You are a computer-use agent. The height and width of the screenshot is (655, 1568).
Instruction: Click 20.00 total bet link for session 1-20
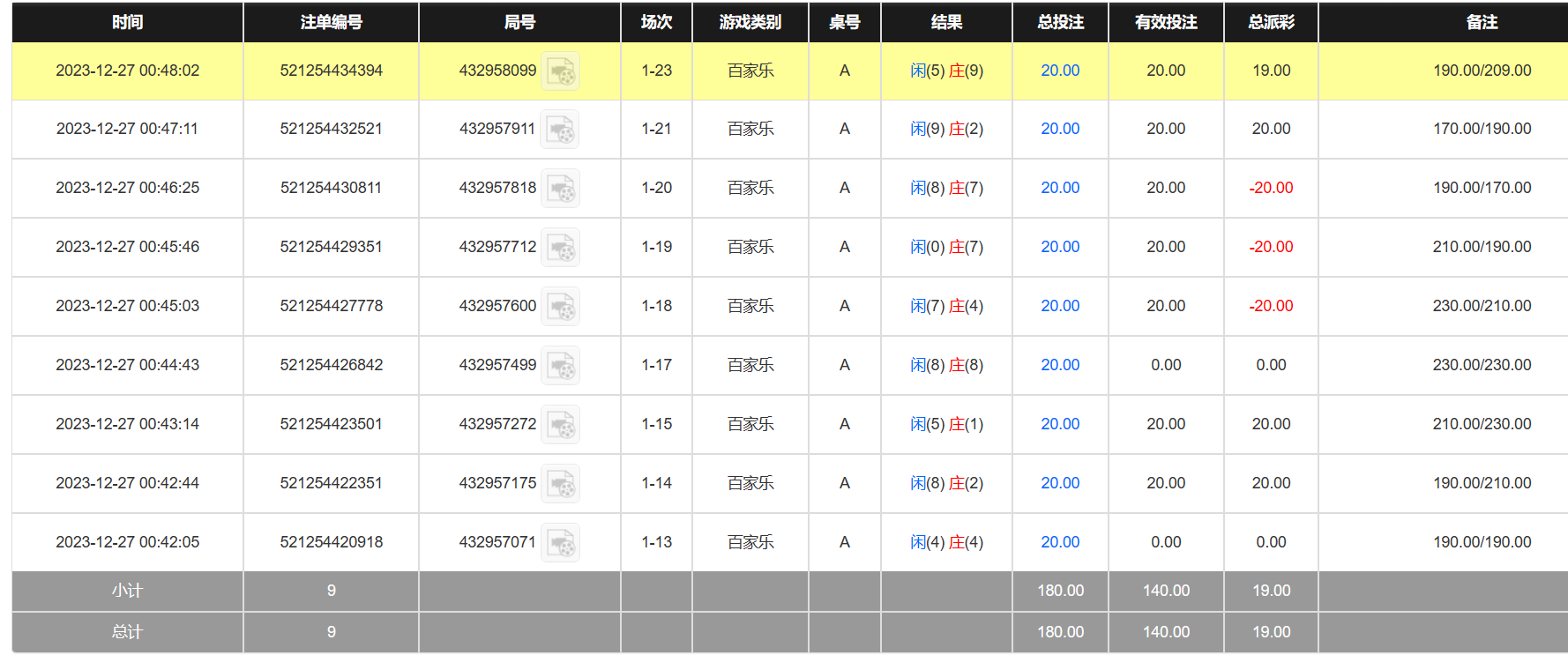pos(1059,188)
